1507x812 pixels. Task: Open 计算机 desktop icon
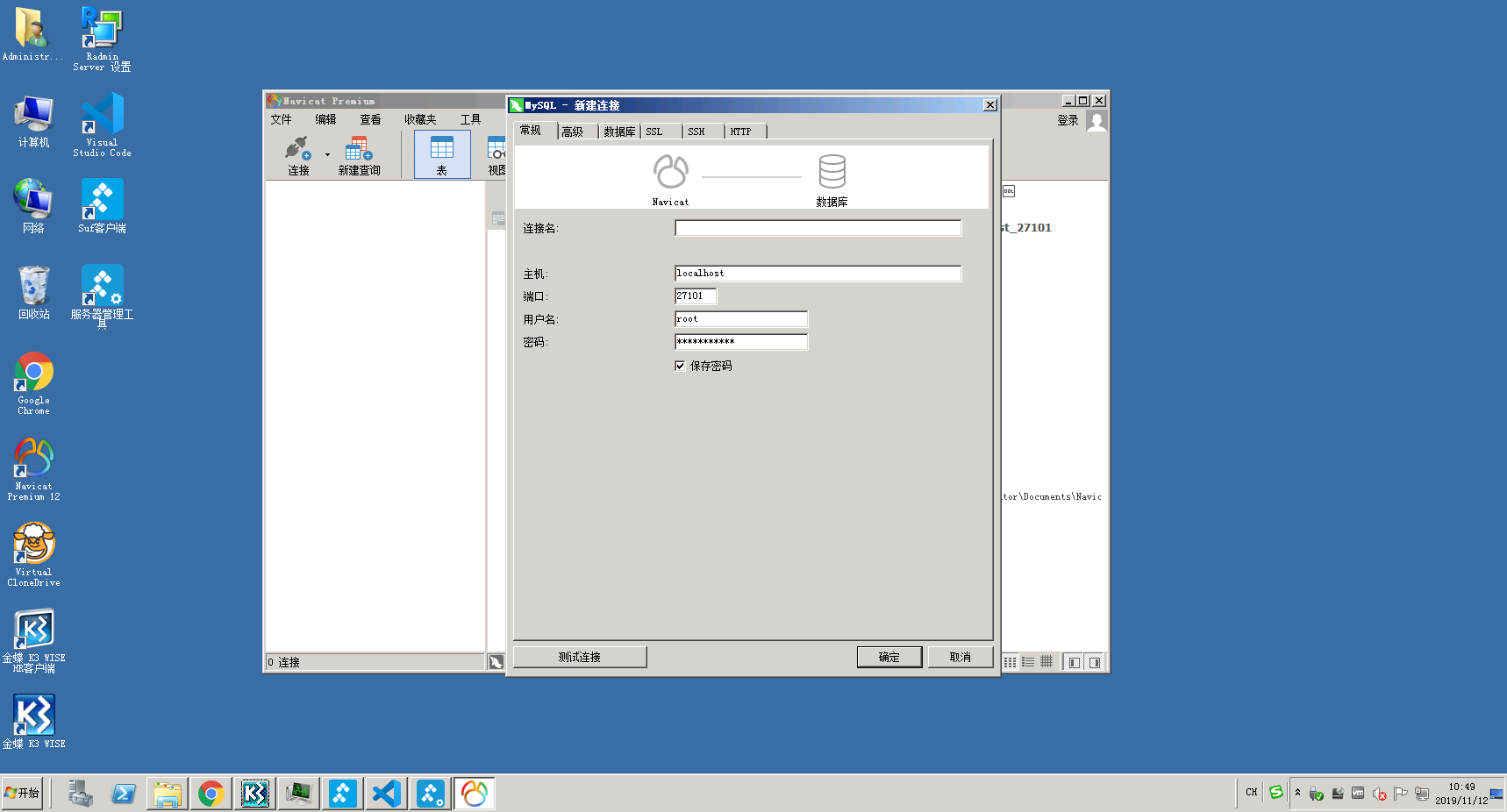coord(33,121)
